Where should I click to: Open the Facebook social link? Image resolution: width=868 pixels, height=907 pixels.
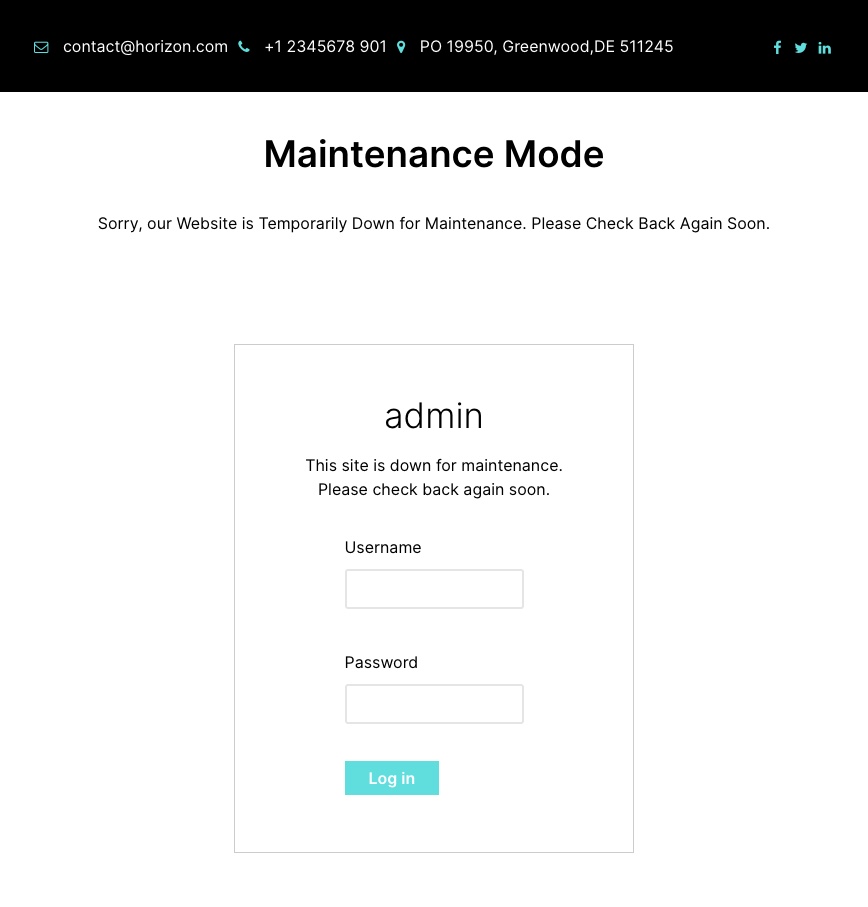777,48
